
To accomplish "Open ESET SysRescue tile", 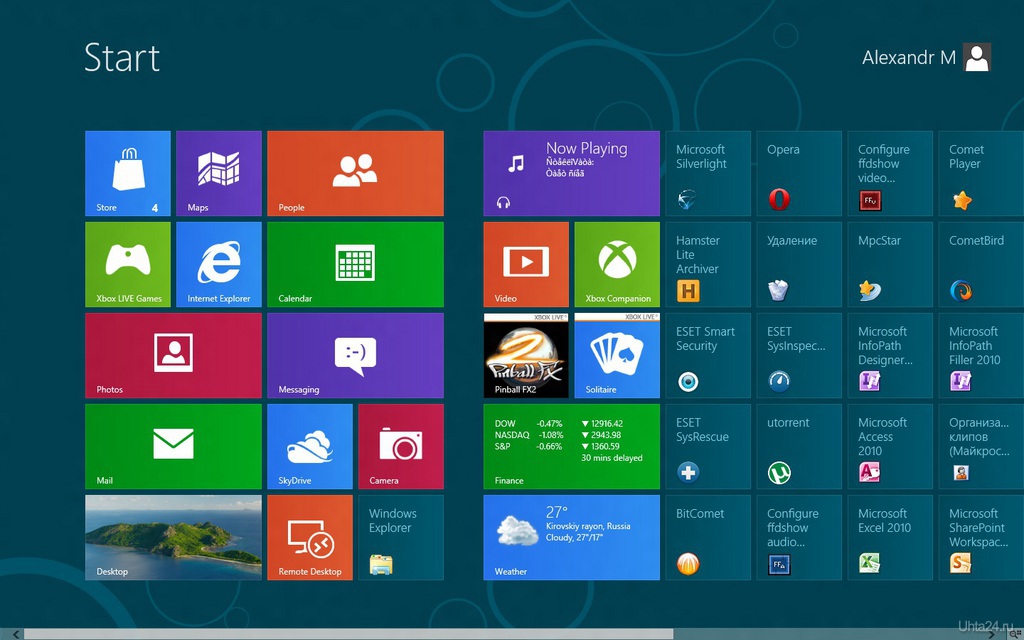I will click(708, 446).
